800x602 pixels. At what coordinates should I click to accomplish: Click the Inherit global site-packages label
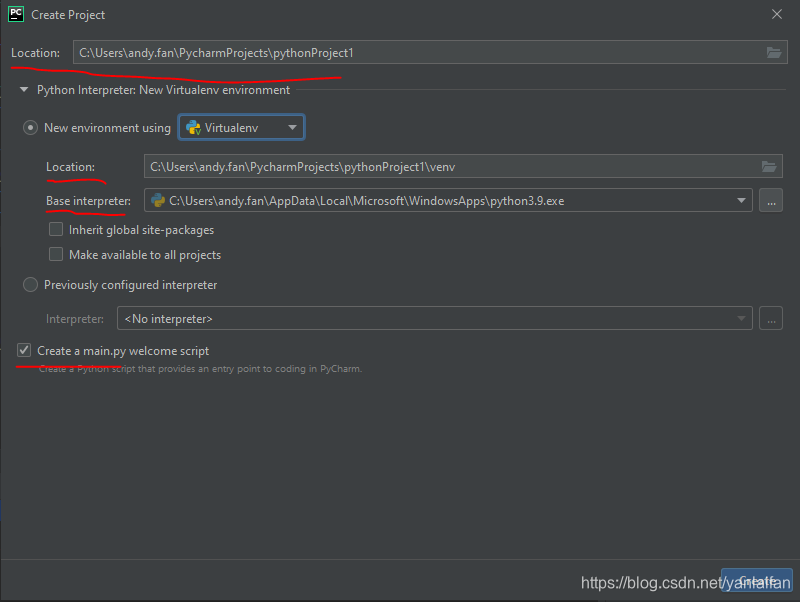coord(141,230)
